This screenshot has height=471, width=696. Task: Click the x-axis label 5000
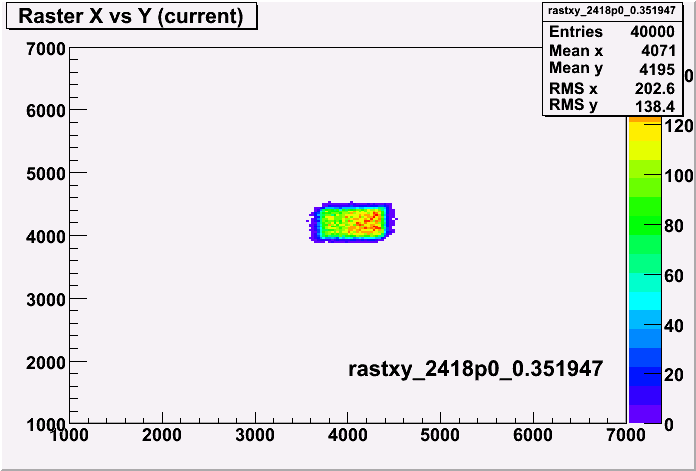tap(440, 435)
